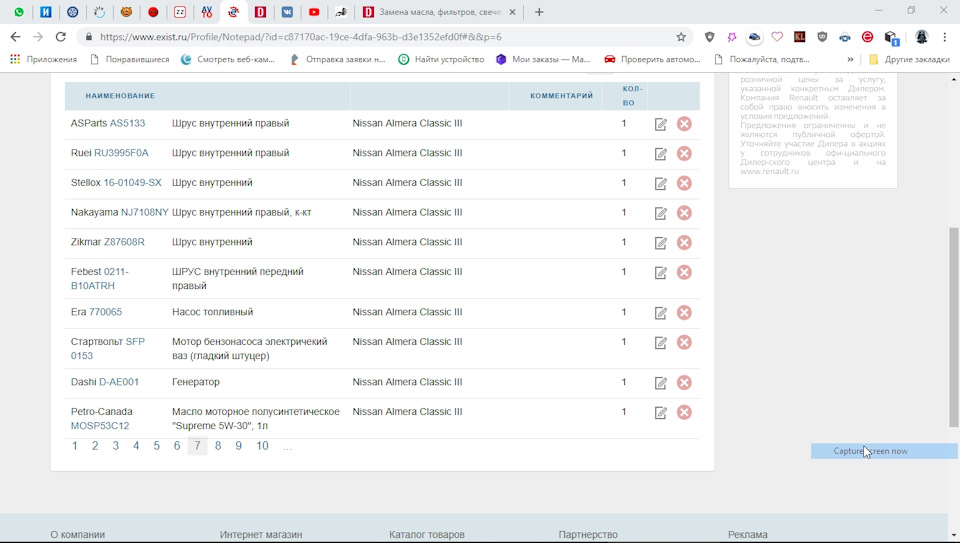The height and width of the screenshot is (543, 960).
Task: Open the RU3995F0A part number link
Action: pyautogui.click(x=121, y=152)
